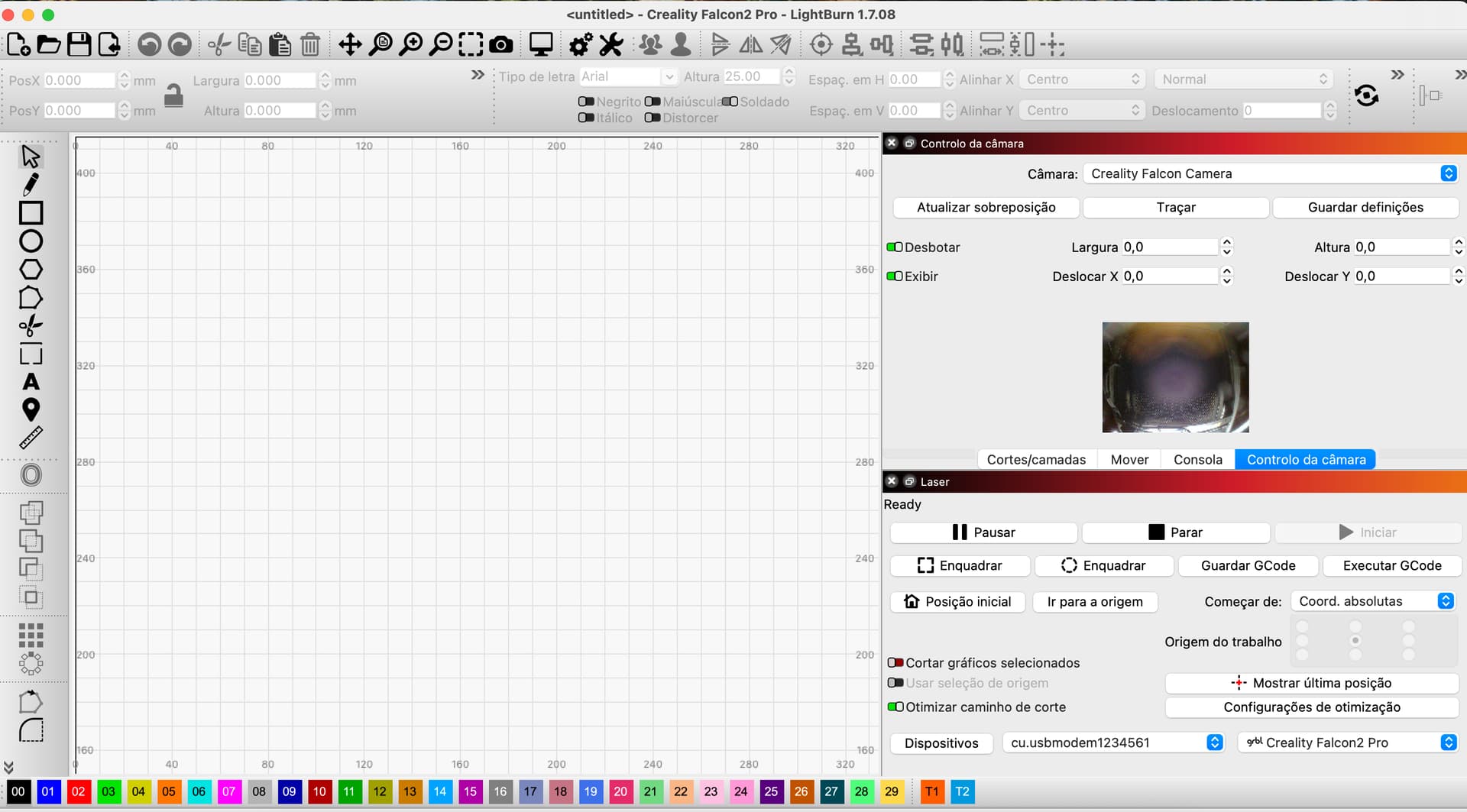Switch to the Consola tab

1197,460
